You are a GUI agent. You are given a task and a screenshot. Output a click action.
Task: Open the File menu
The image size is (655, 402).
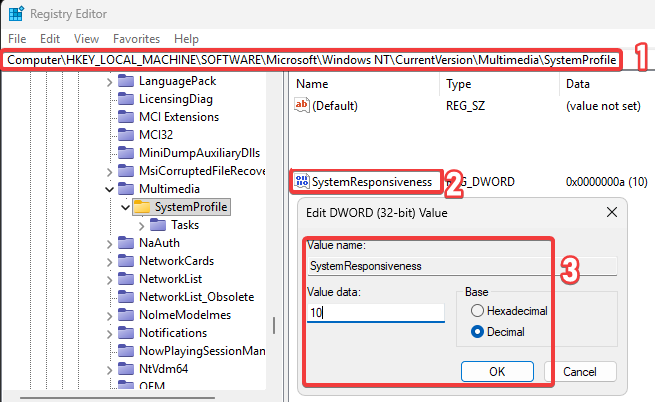[17, 39]
